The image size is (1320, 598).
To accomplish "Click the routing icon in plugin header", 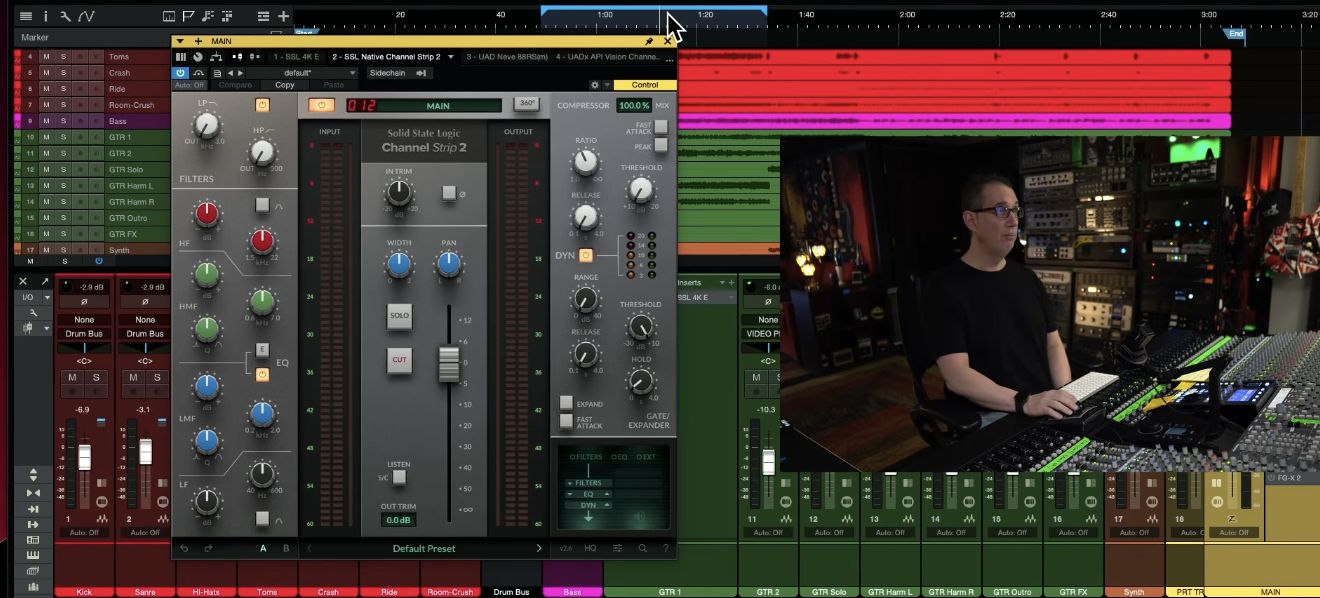I will pos(216,57).
